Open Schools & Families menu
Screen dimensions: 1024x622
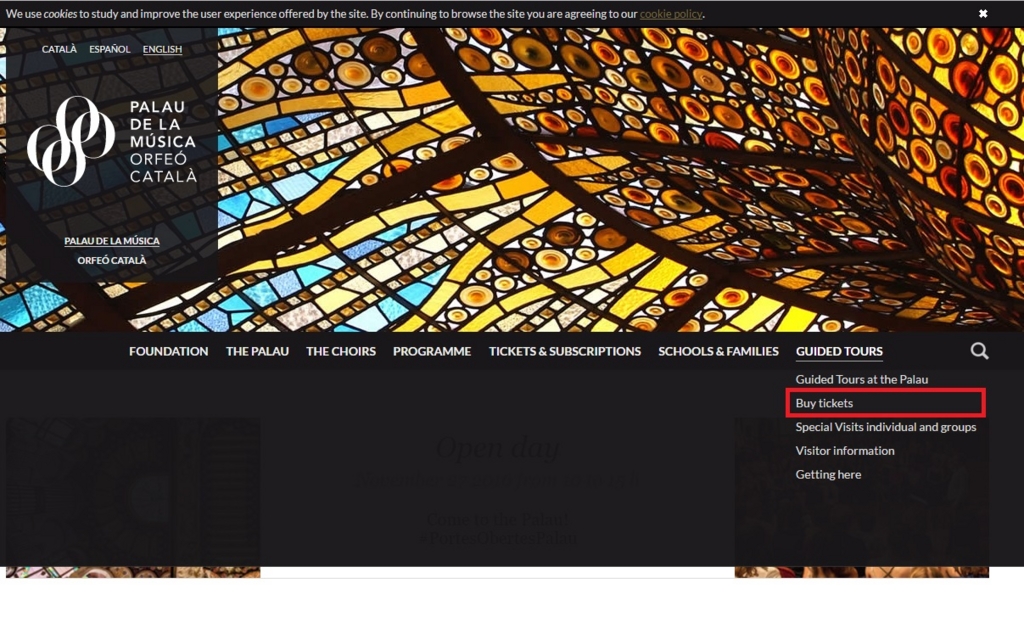pos(718,351)
